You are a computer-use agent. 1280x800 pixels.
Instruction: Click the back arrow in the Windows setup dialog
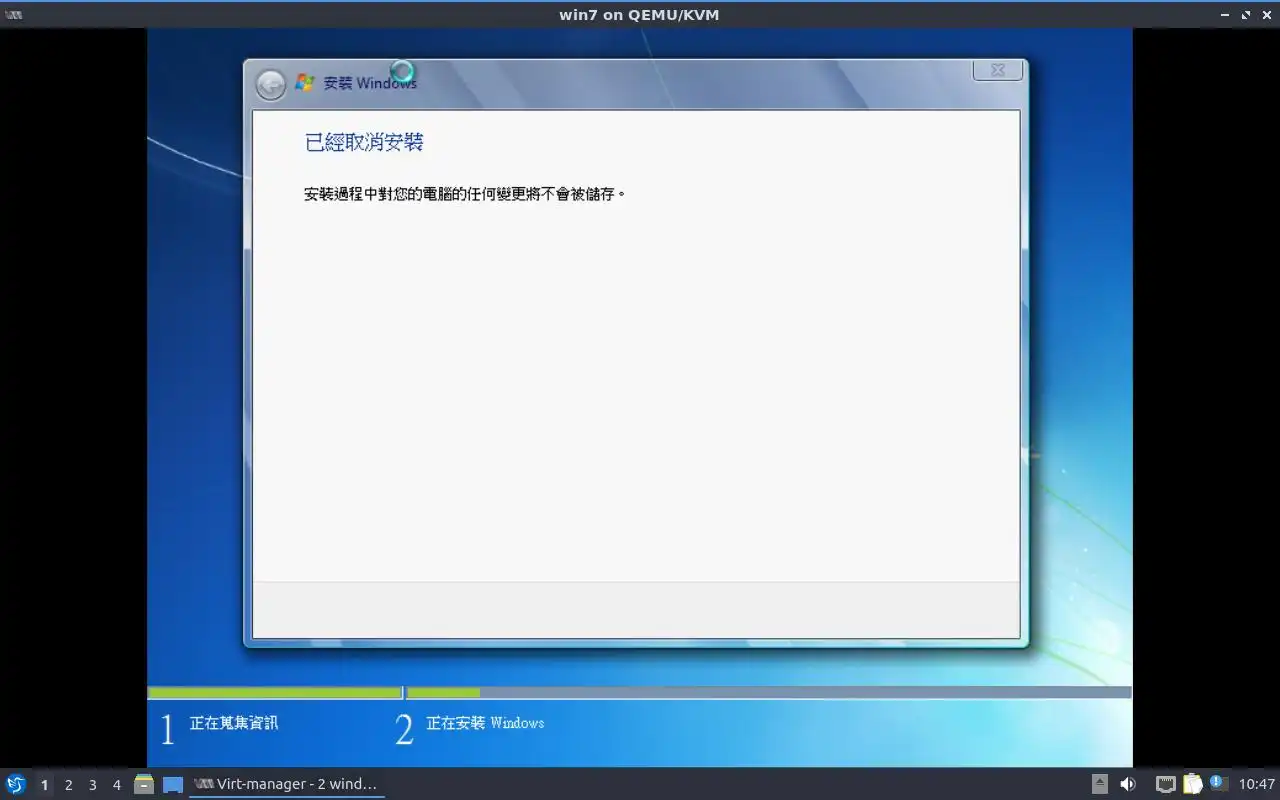(x=270, y=85)
